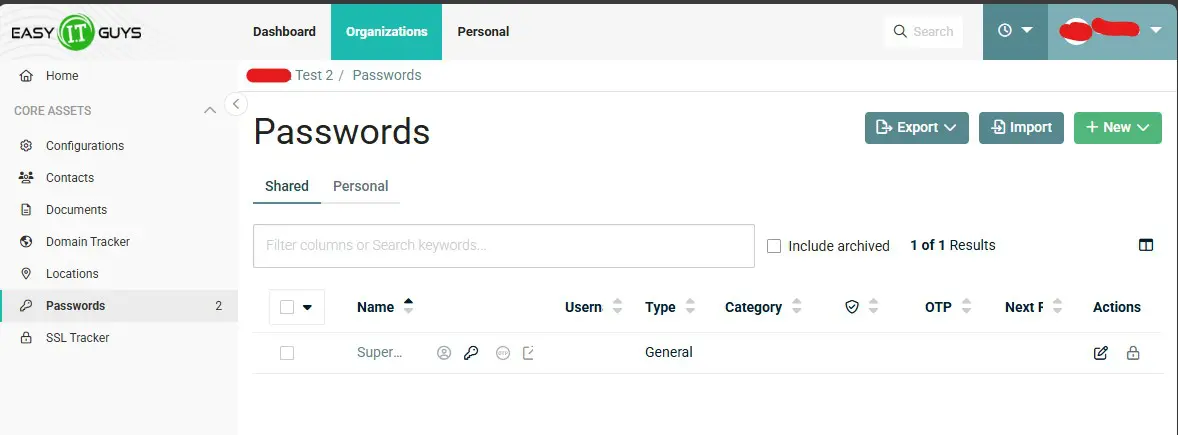Click the OTP copy icon in Super row
Viewport: 1178px width, 435px height.
pos(503,353)
